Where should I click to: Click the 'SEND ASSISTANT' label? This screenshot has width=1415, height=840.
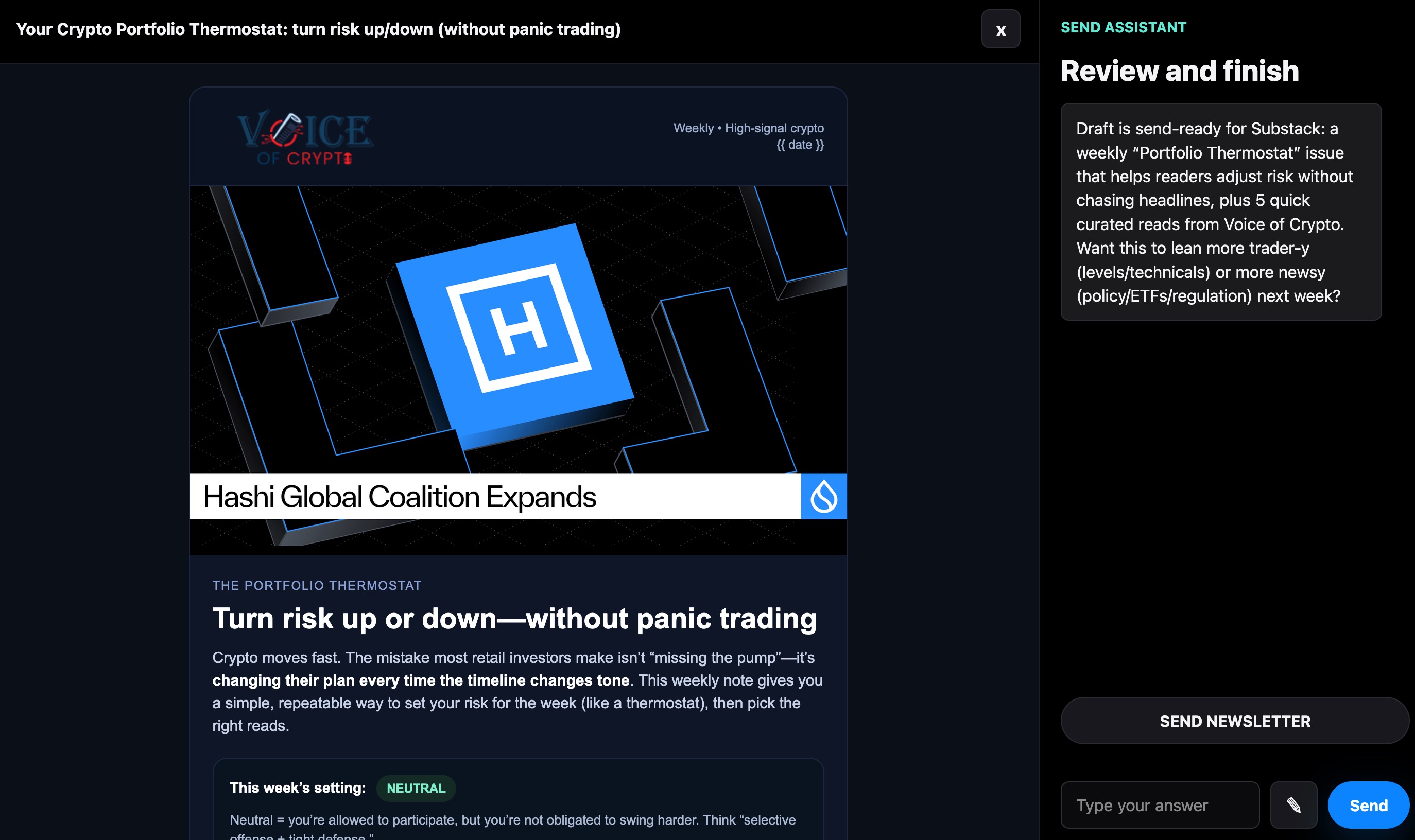point(1123,27)
